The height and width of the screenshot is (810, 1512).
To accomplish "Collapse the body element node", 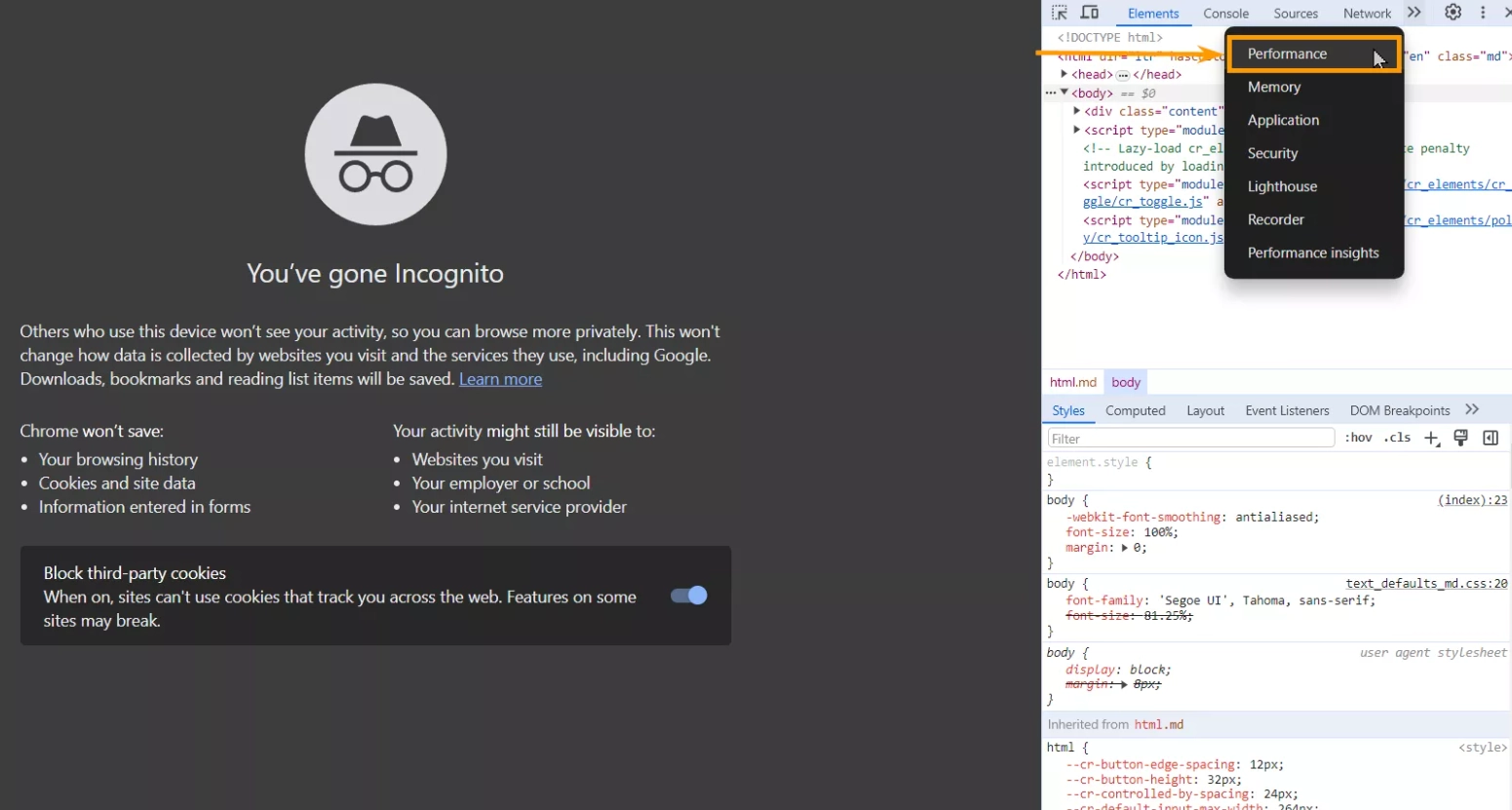I will click(1064, 93).
